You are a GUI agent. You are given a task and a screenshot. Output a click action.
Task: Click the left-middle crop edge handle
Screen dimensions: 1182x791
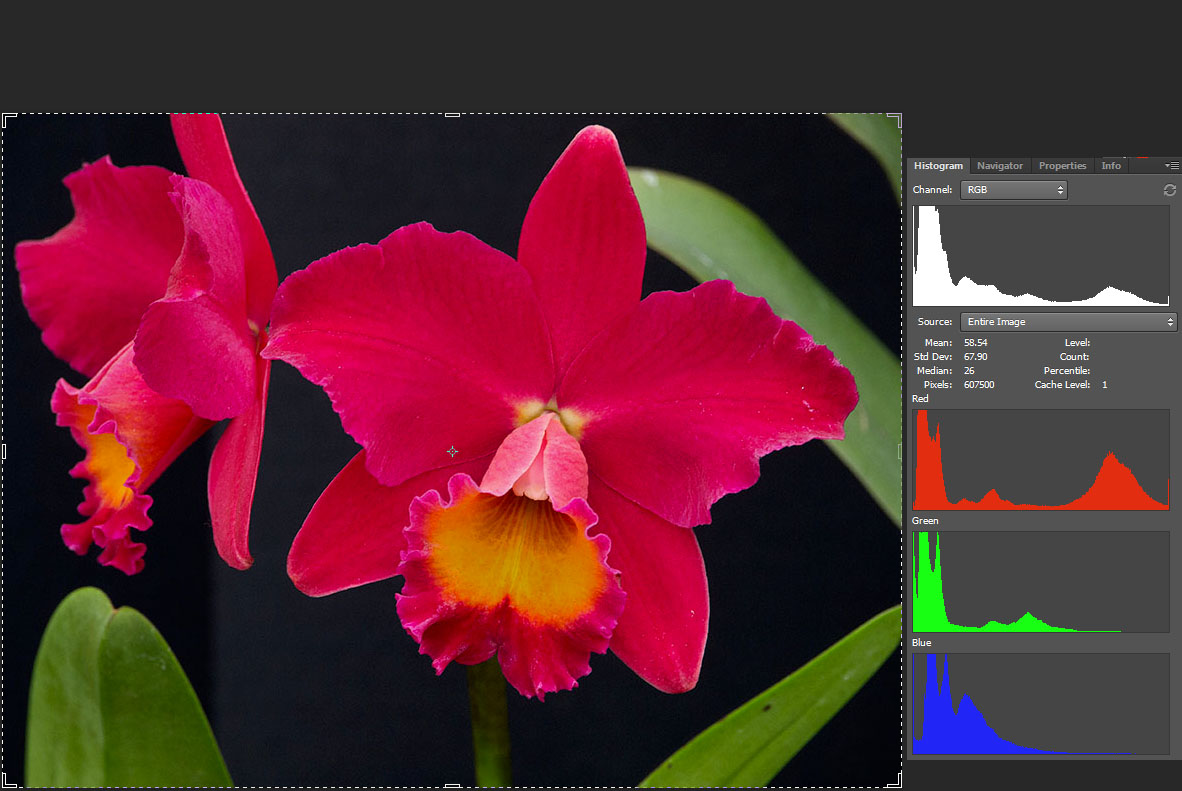(x=4, y=452)
